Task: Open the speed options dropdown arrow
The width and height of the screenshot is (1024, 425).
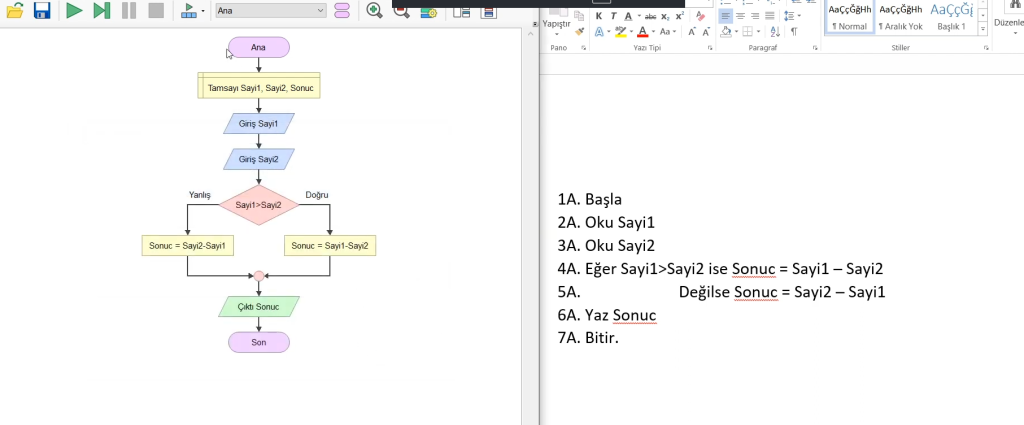Action: (x=204, y=11)
